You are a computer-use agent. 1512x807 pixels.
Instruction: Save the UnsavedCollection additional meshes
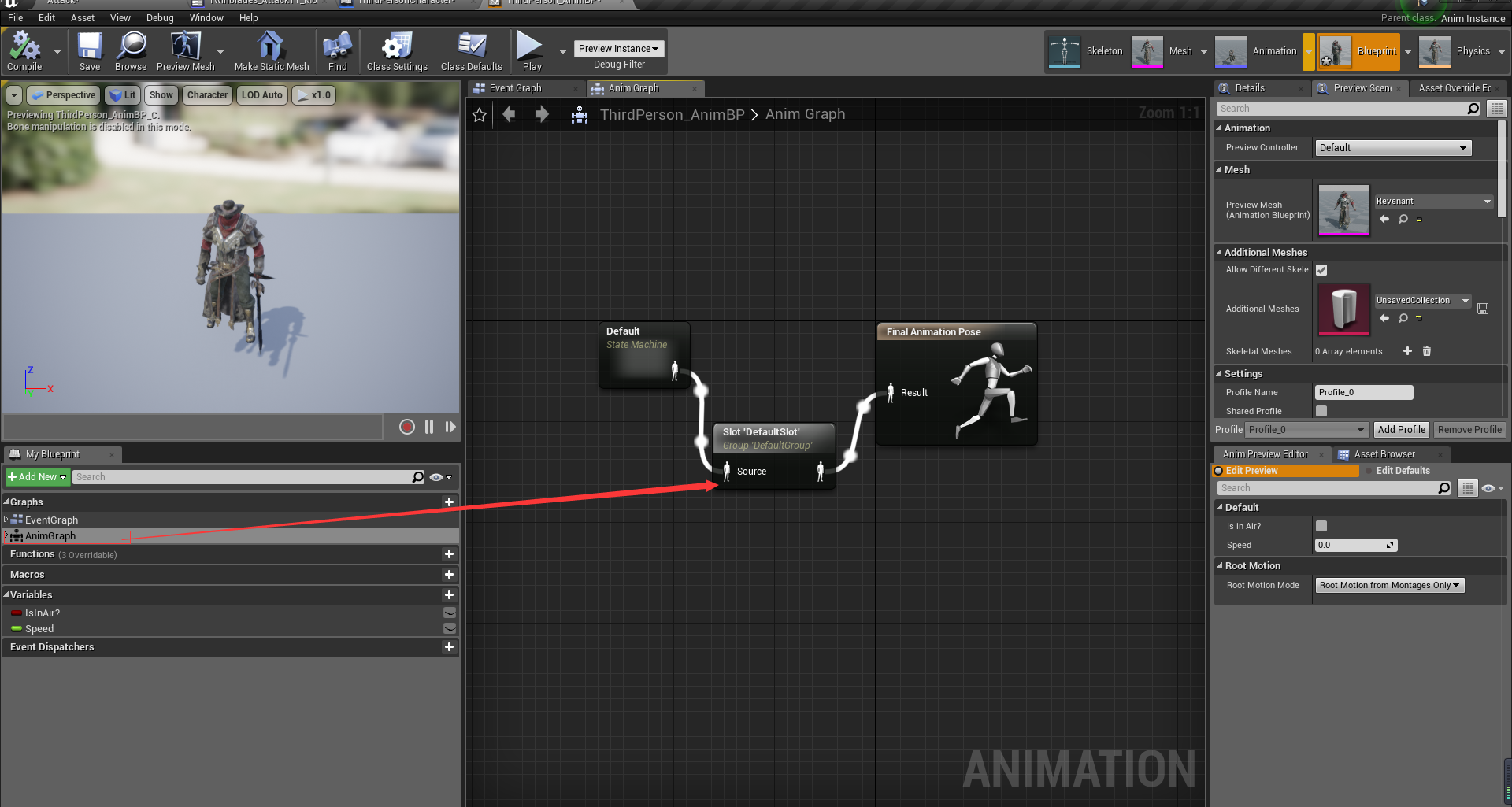click(1483, 309)
